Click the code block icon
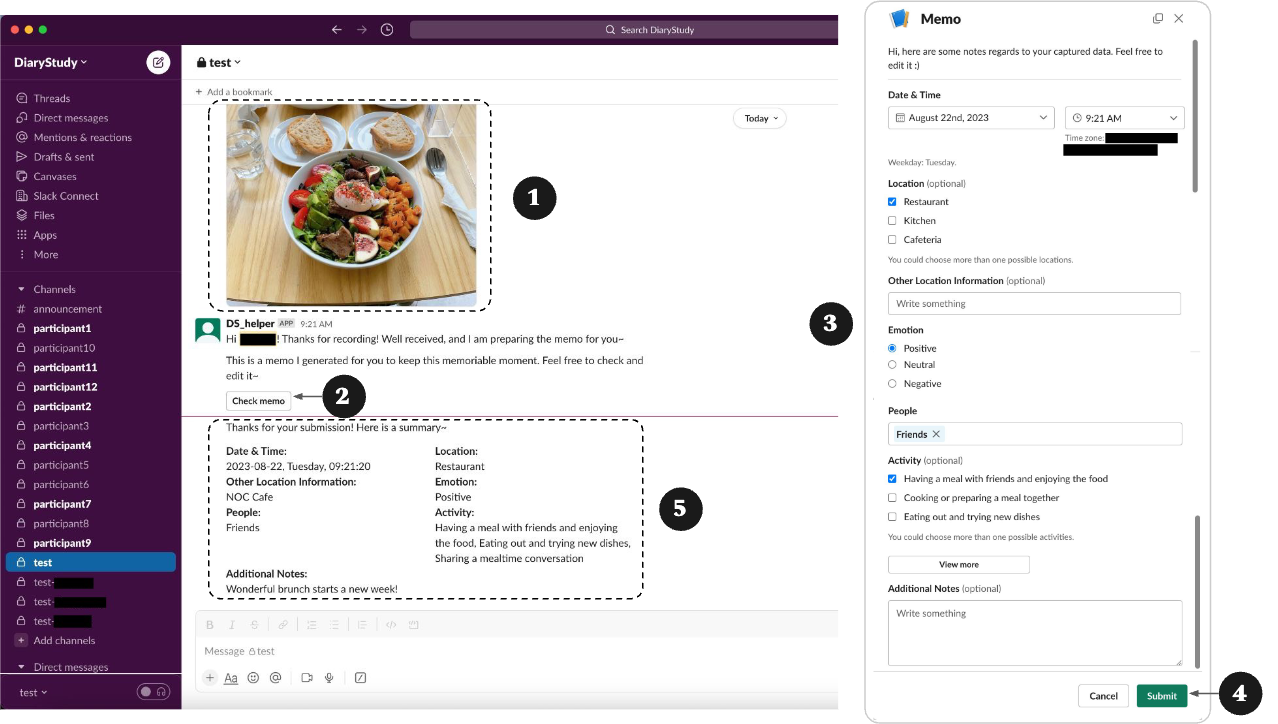The width and height of the screenshot is (1278, 724). click(x=413, y=625)
